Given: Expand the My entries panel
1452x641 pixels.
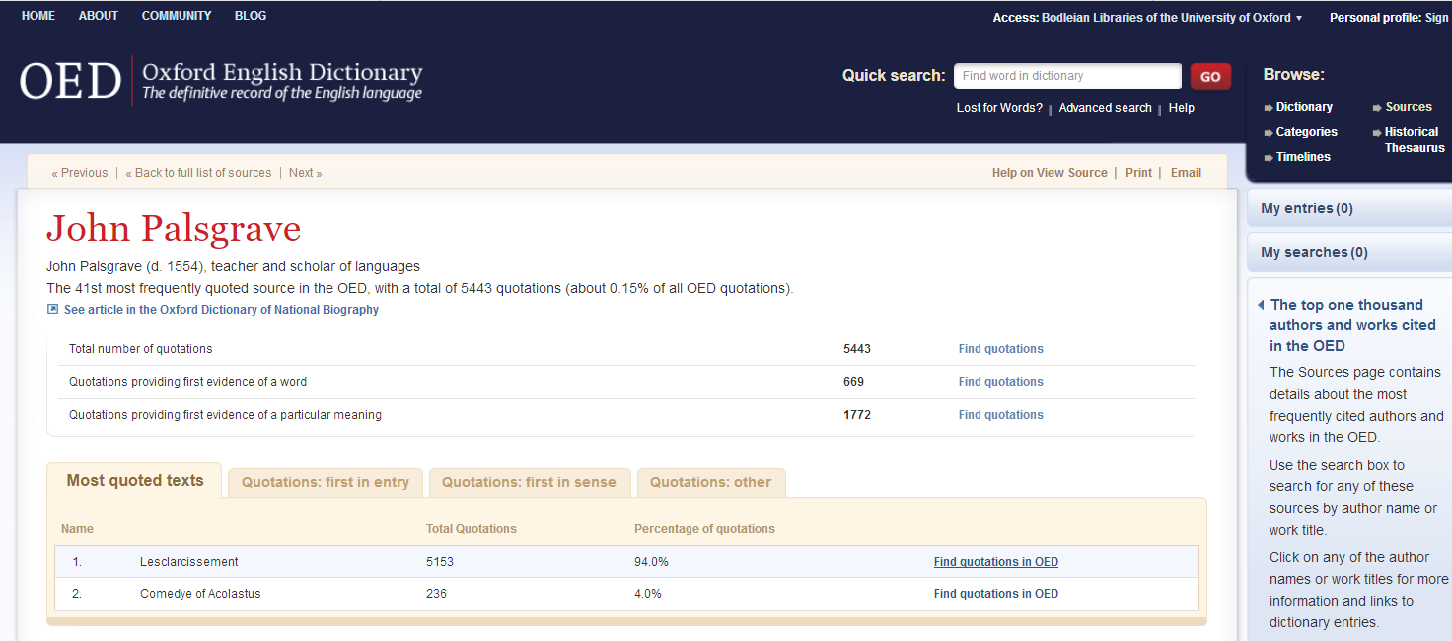Looking at the screenshot, I should [1306, 208].
